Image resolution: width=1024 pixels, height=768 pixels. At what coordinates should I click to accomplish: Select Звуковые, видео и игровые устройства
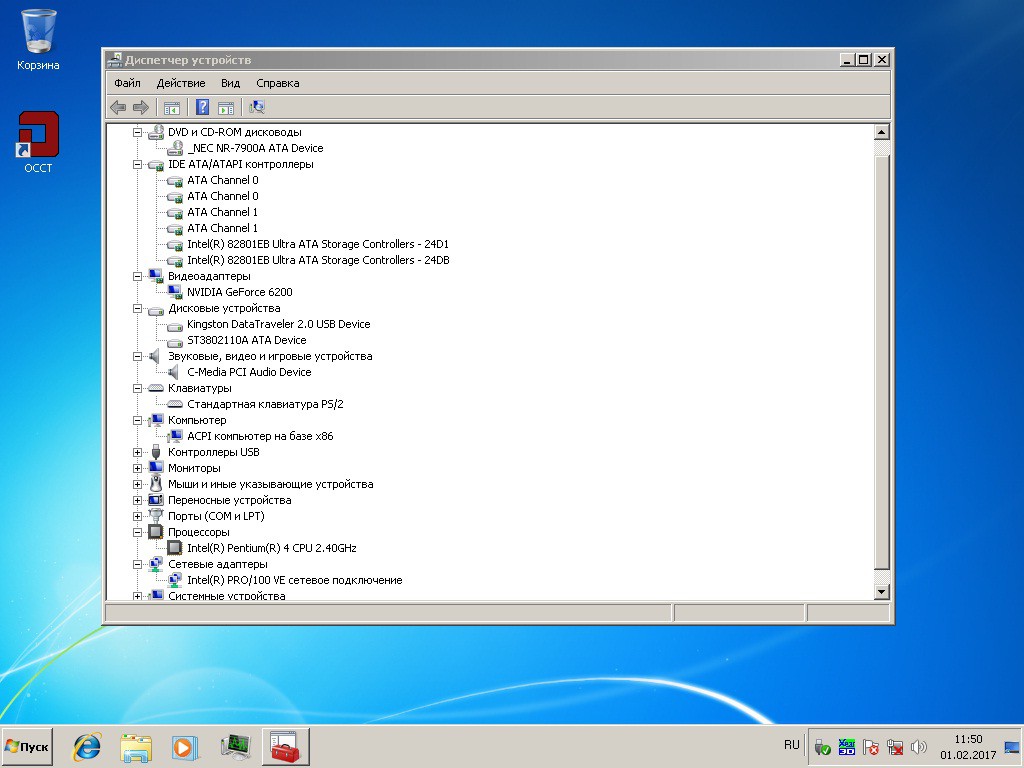click(270, 357)
